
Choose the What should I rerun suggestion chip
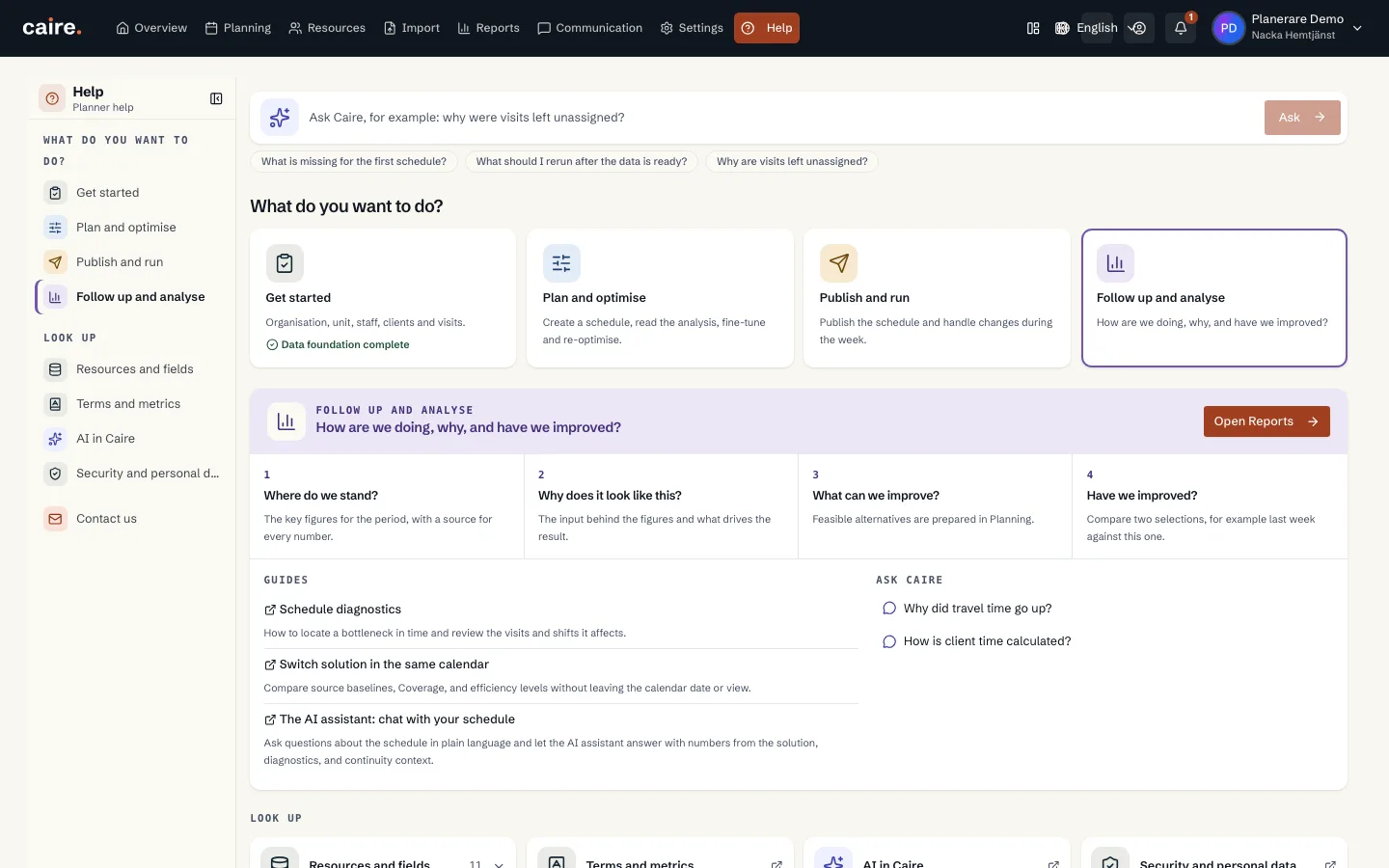pos(582,162)
